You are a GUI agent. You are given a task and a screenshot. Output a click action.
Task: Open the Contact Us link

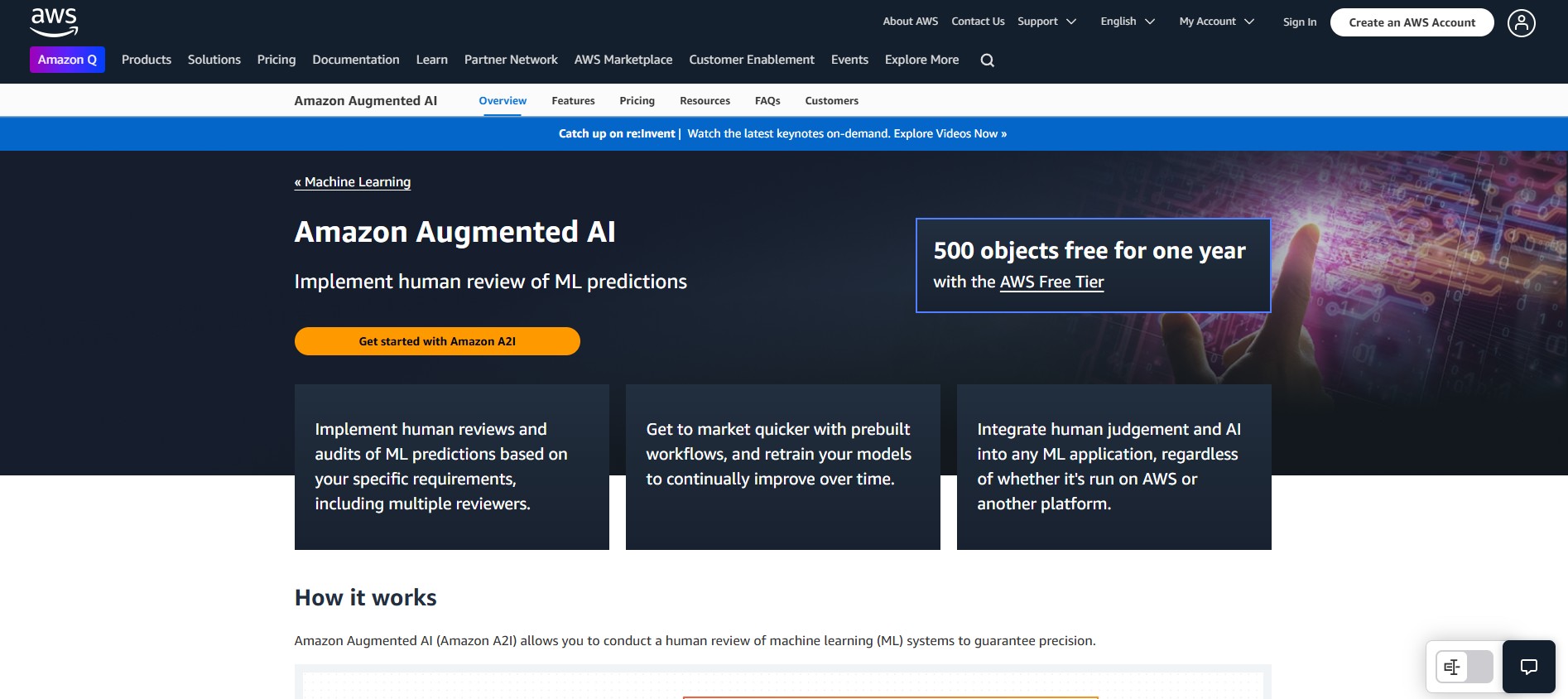(x=978, y=22)
